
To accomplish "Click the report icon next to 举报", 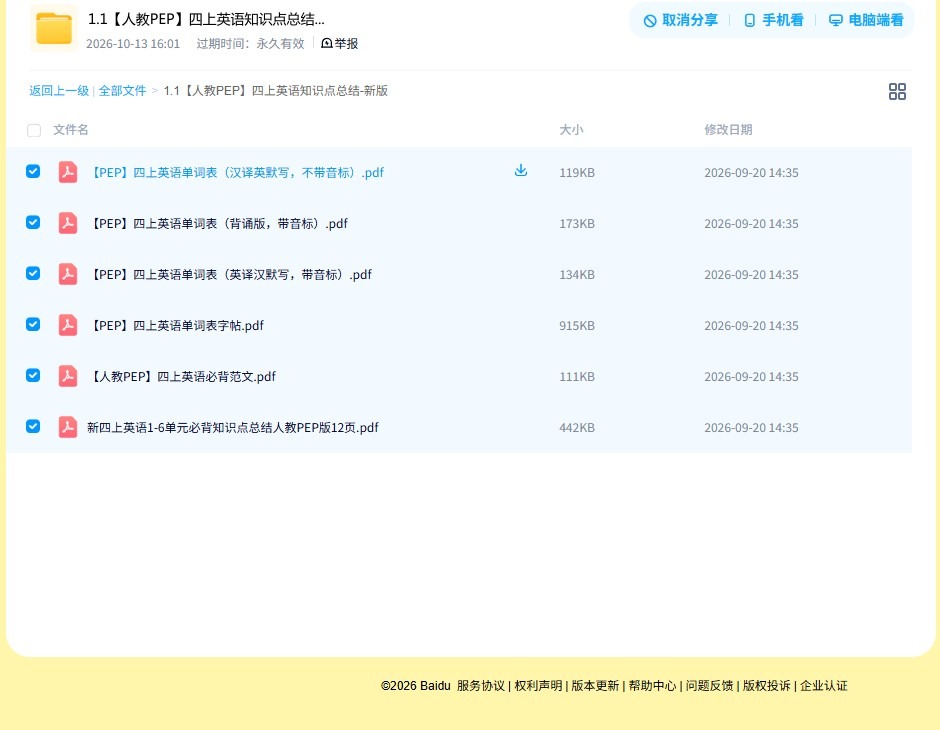I will (327, 43).
